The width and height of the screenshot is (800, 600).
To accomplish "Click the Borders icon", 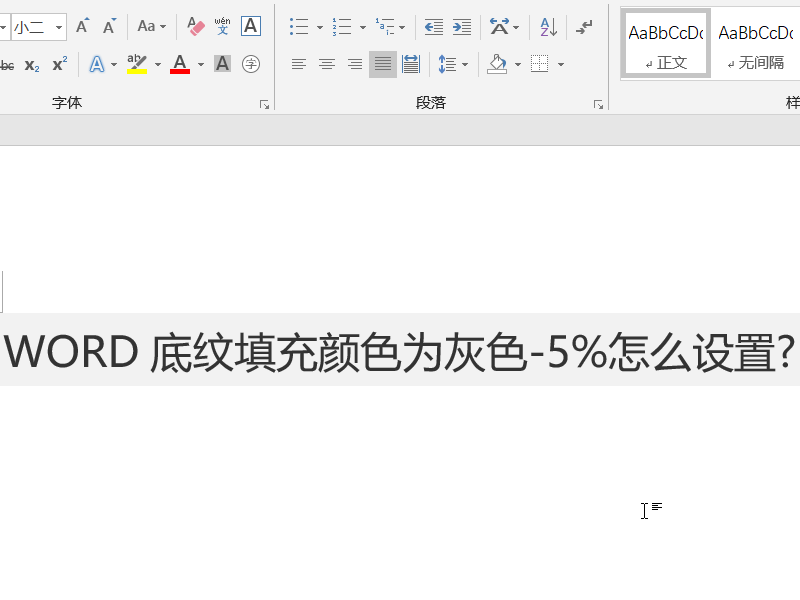I will point(539,64).
